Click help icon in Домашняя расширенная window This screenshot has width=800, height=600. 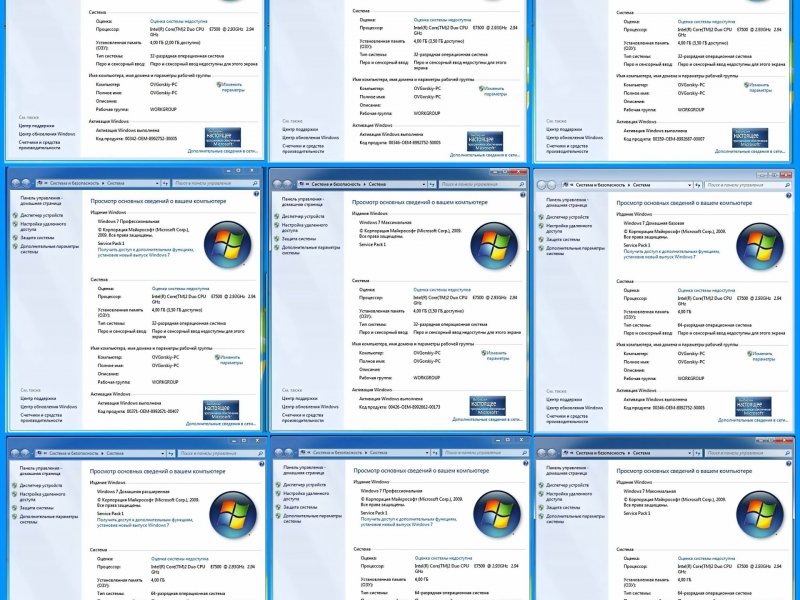[x=262, y=464]
